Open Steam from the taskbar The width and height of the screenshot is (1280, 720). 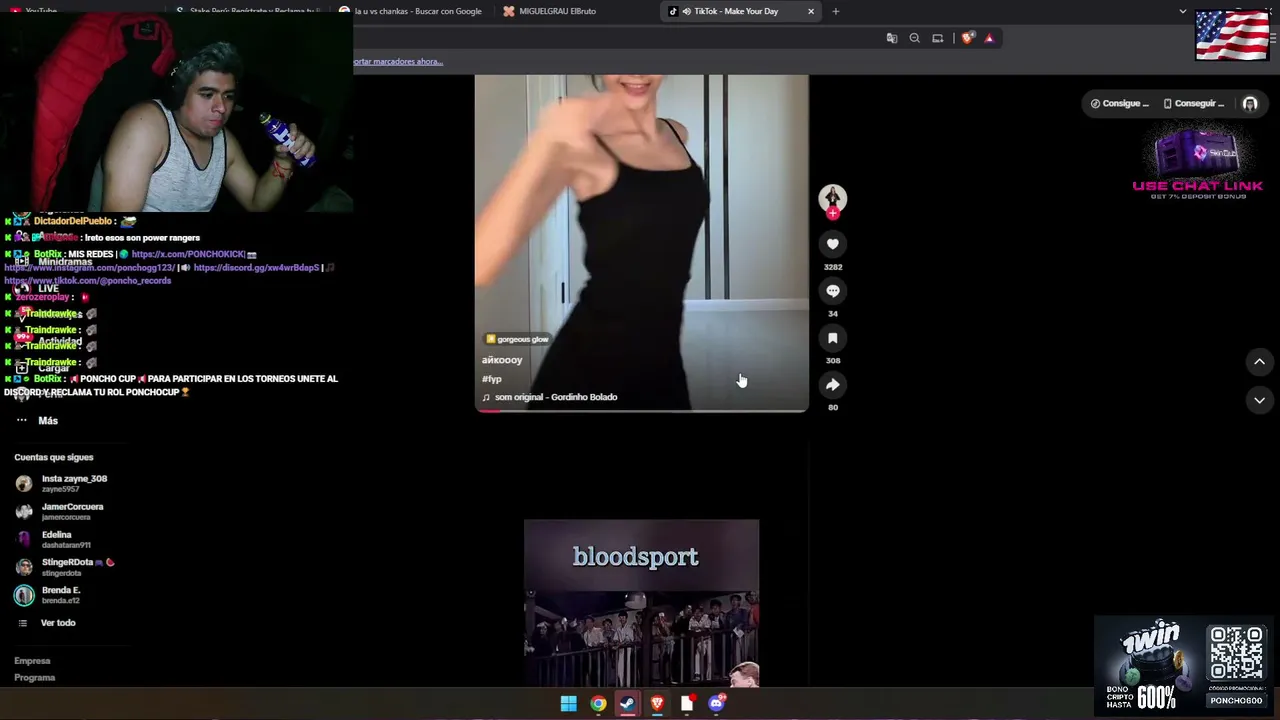[627, 704]
